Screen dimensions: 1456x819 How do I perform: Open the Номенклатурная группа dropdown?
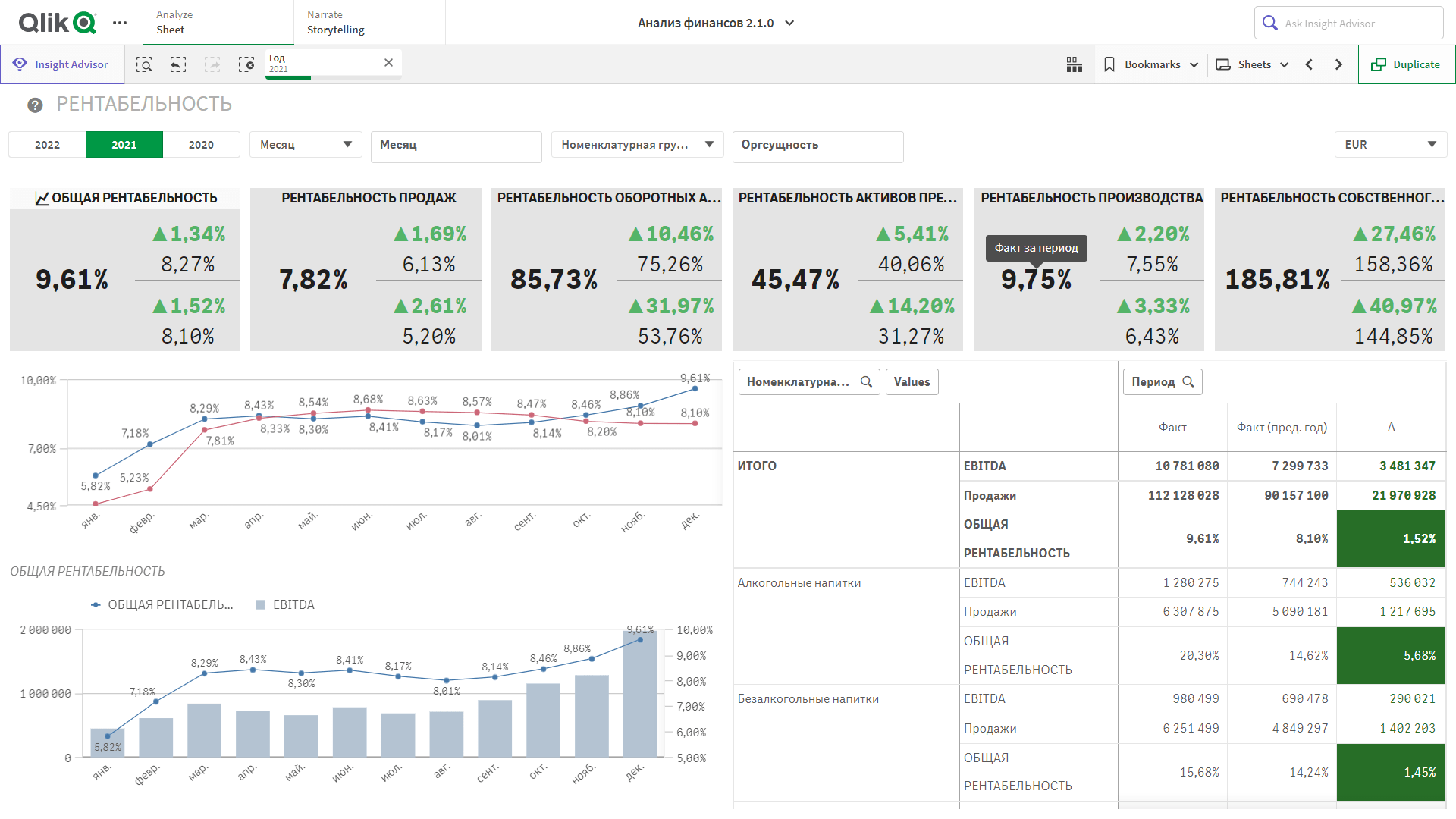point(637,145)
